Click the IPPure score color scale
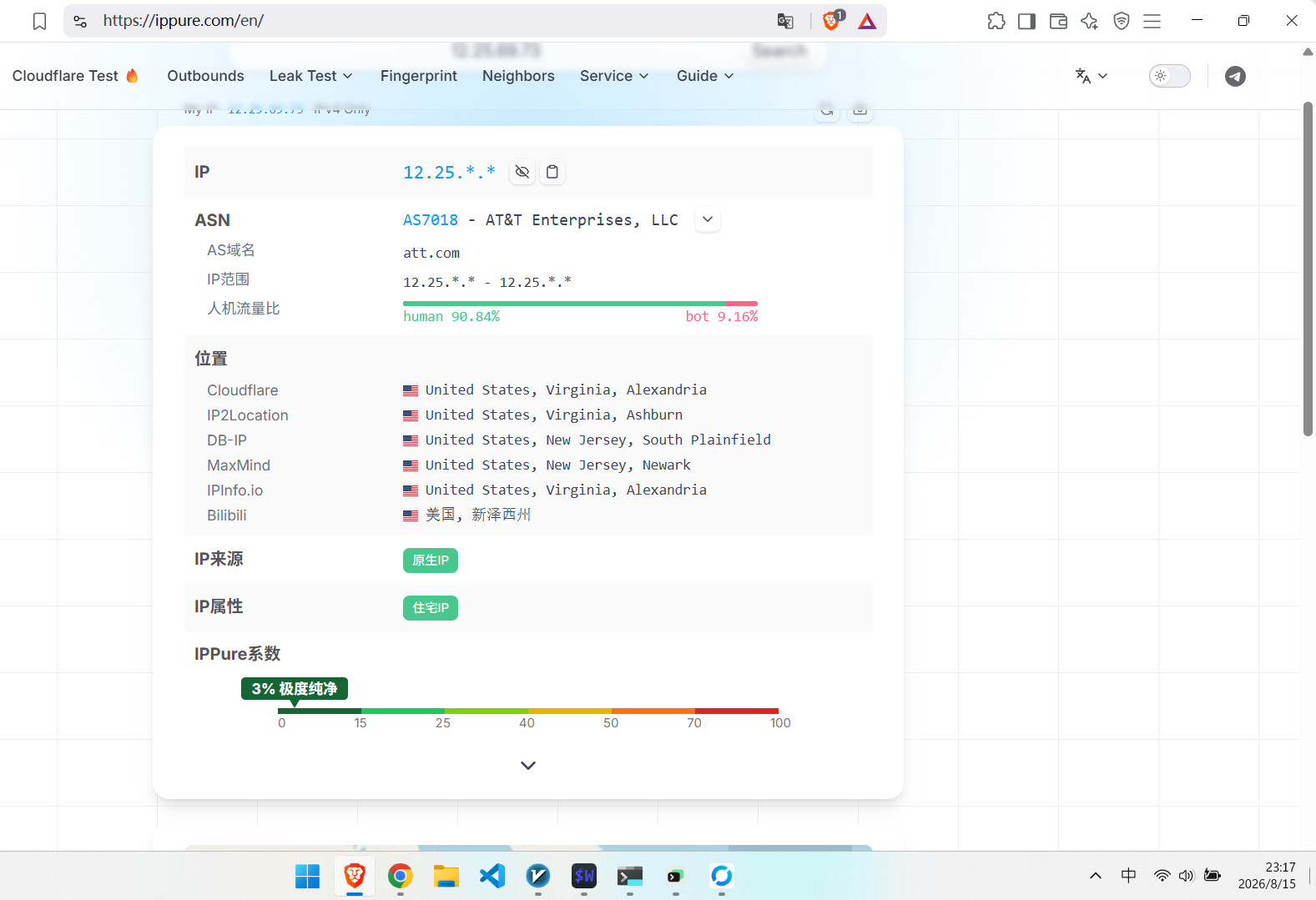This screenshot has height=900, width=1316. (x=528, y=711)
